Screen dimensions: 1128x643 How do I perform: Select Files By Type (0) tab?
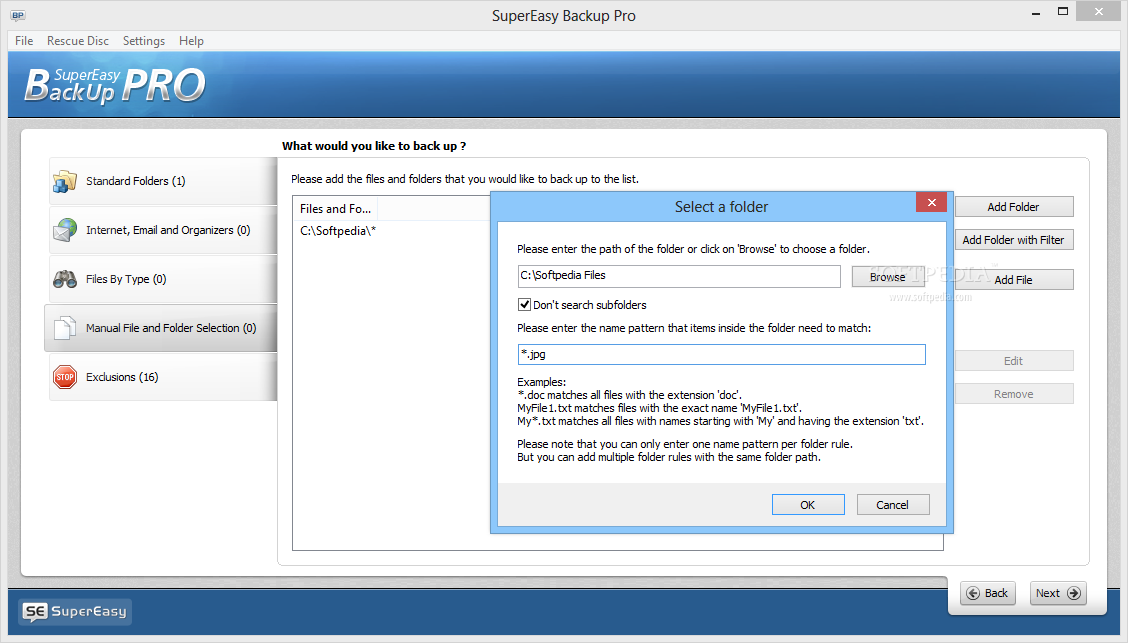click(163, 279)
